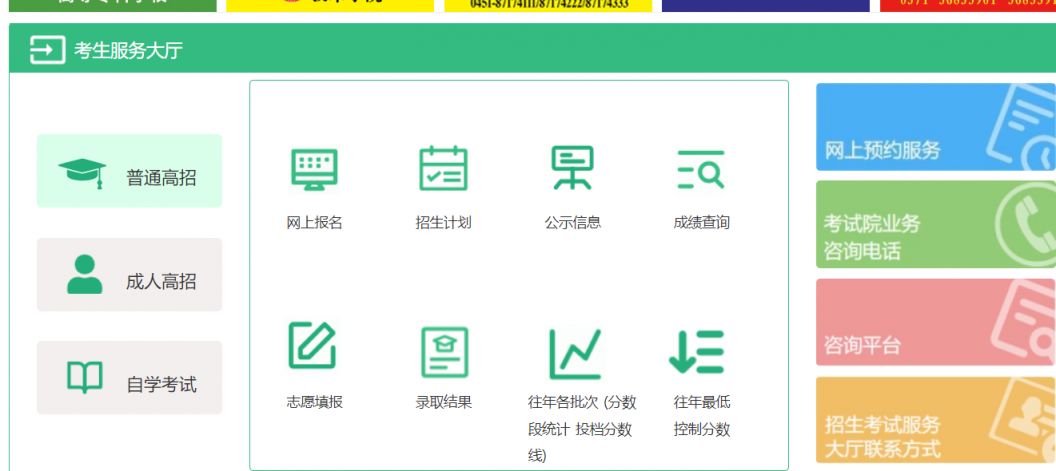Click the 招生计划 text label
This screenshot has height=471, width=1056.
click(x=443, y=222)
